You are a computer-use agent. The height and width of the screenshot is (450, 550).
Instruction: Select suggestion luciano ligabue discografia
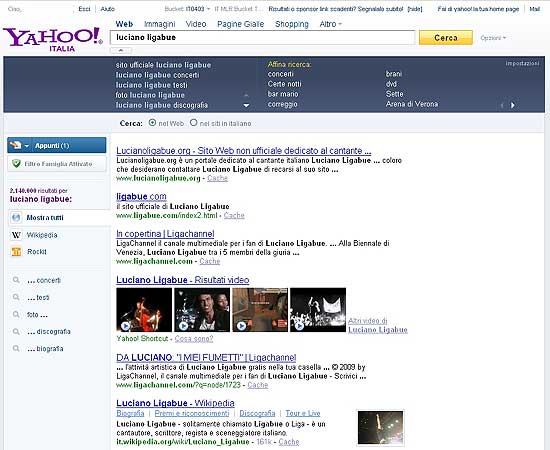pyautogui.click(x=162, y=105)
